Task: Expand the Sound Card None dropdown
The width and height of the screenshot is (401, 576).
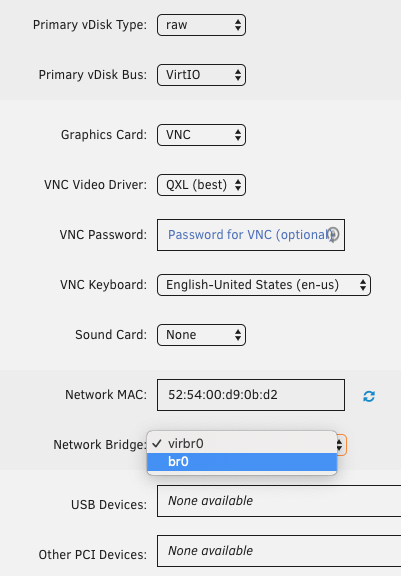Action: click(x=201, y=335)
